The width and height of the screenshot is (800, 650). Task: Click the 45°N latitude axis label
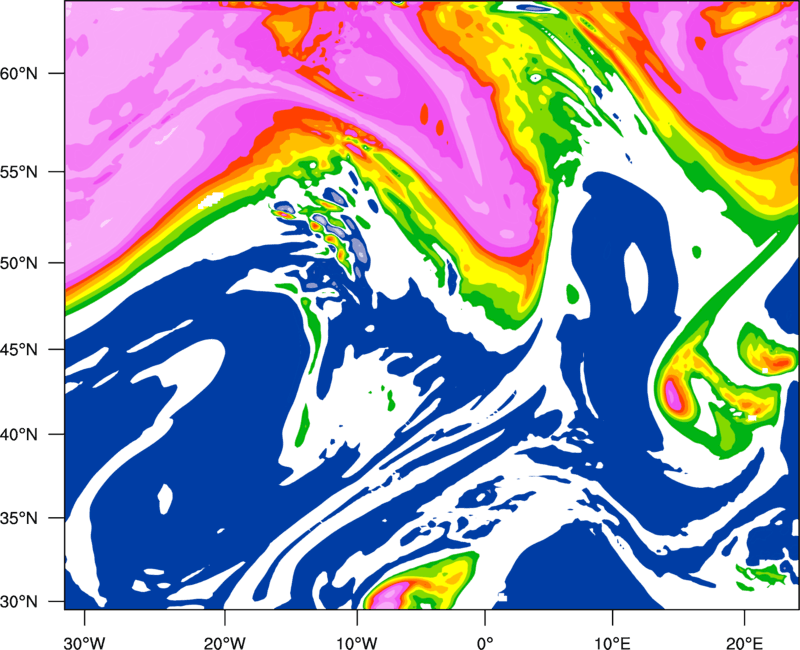[x=19, y=349]
